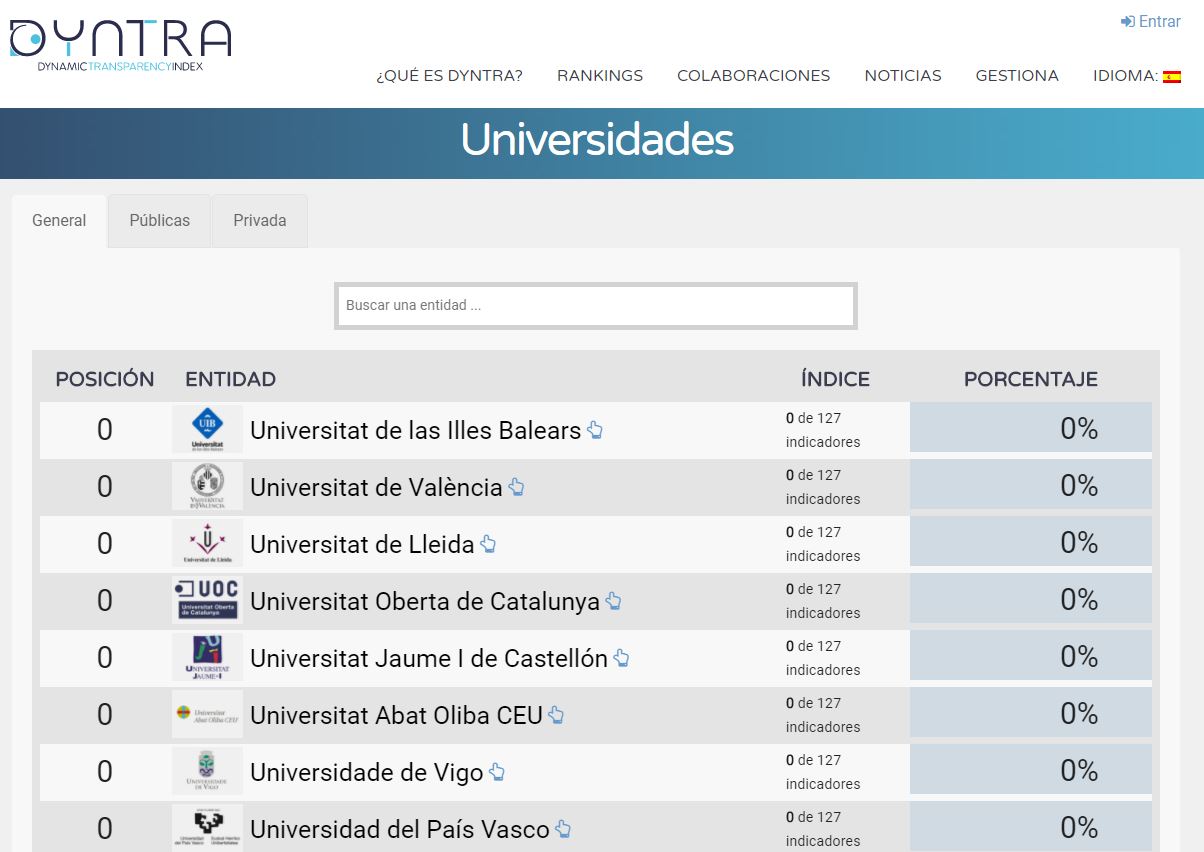This screenshot has height=852, width=1204.
Task: Open the UOC logo thumbnail
Action: pyautogui.click(x=207, y=601)
